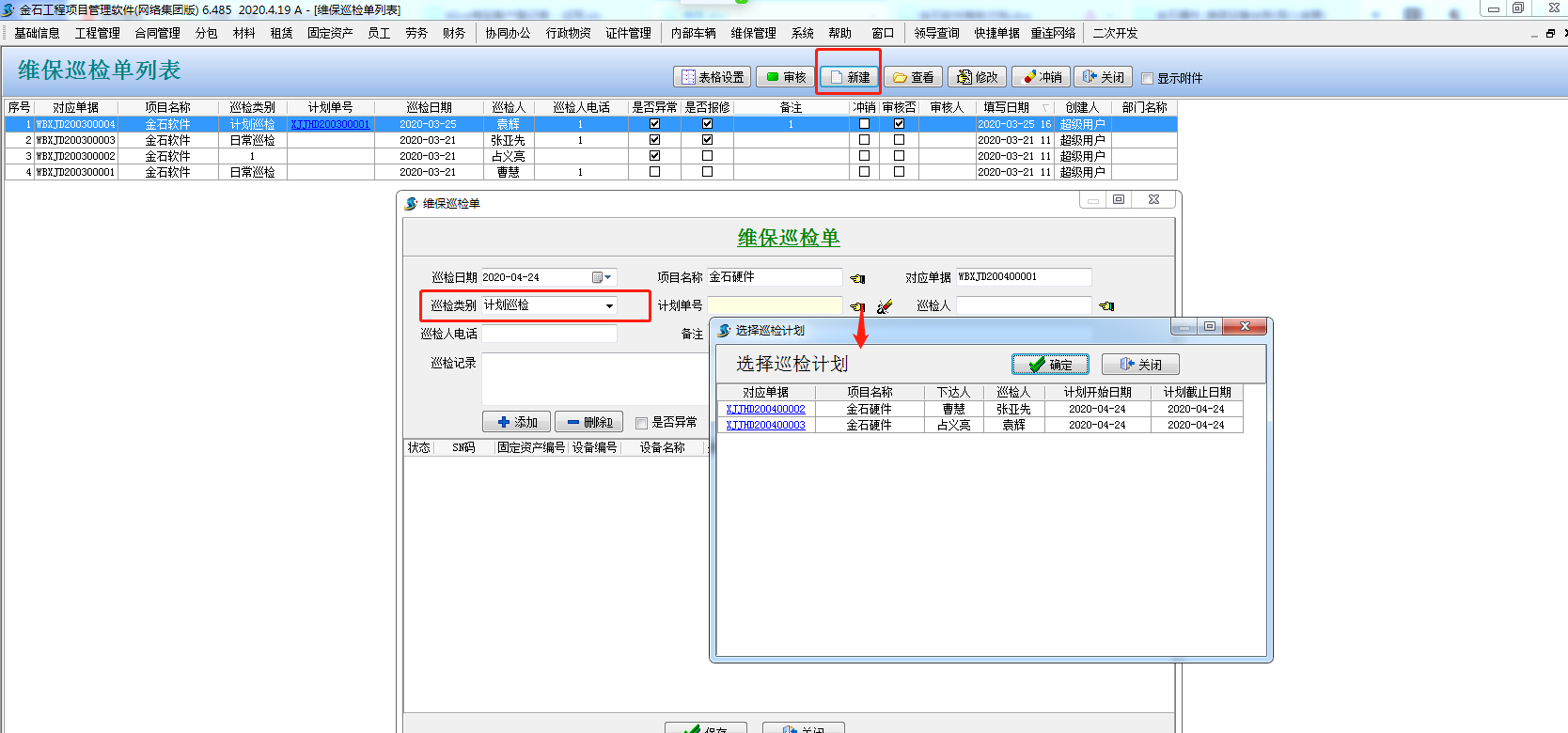Click the 查看 (View) folder button
This screenshot has height=733, width=1568.
[913, 77]
